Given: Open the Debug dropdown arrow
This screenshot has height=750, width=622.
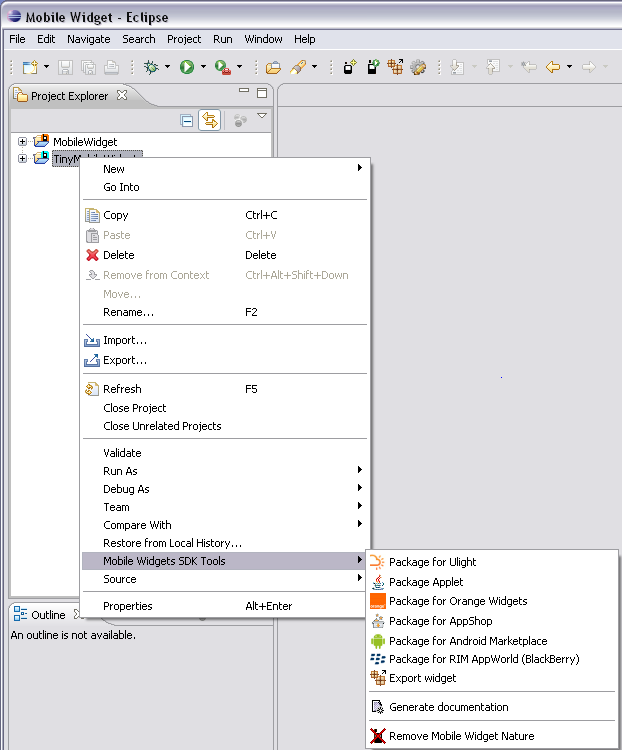Looking at the screenshot, I should click(x=167, y=67).
